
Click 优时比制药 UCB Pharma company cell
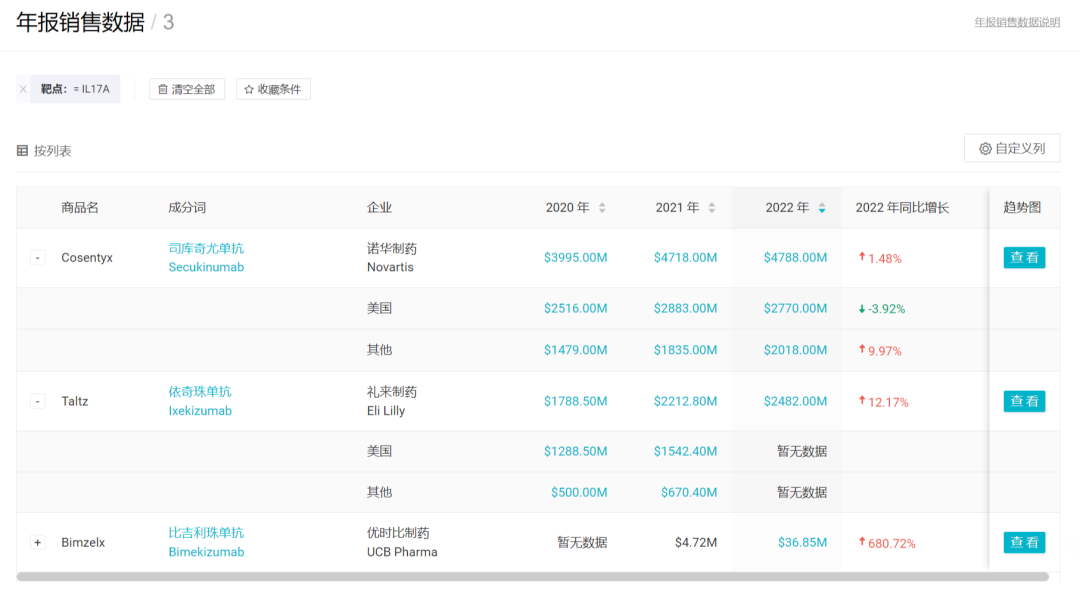[402, 542]
